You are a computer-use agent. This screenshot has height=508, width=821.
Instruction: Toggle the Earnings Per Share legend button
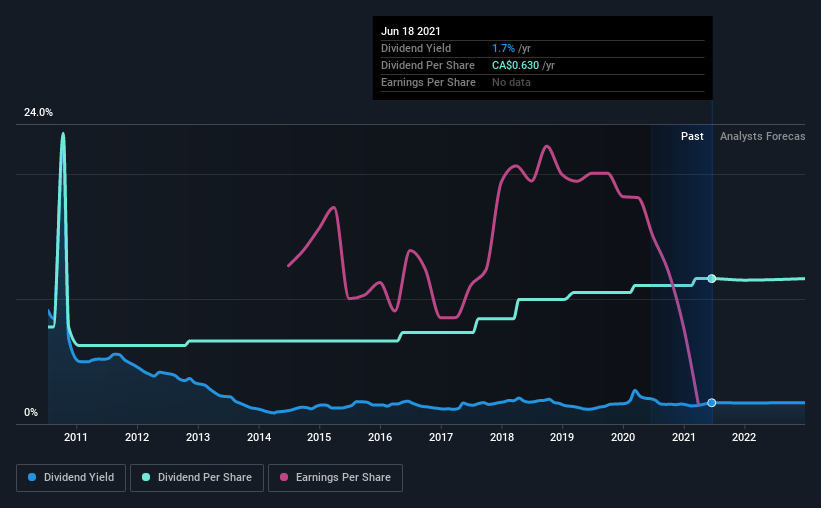(x=336, y=478)
